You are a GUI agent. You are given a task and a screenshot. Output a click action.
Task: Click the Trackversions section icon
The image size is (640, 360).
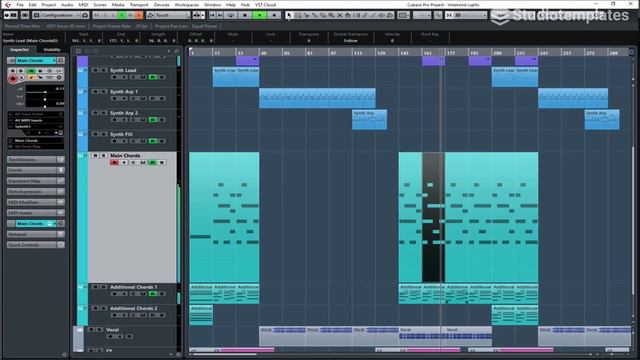coord(61,160)
